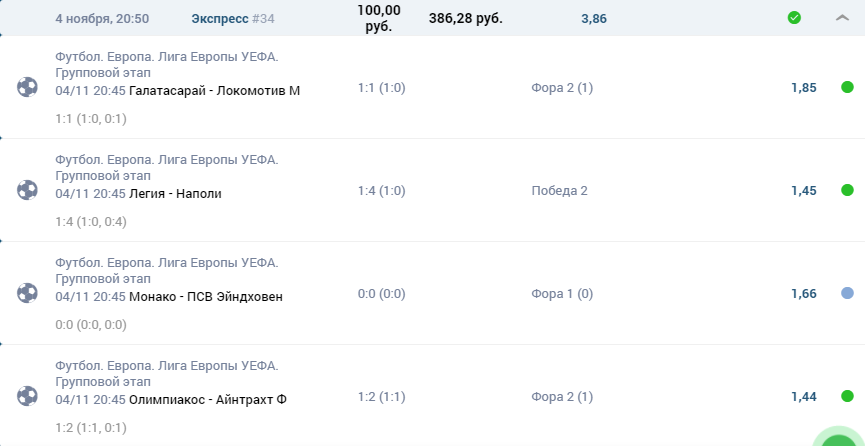The image size is (865, 446).
Task: Click the soccer ball icon for Олимпиакос match
Action: [x=27, y=396]
